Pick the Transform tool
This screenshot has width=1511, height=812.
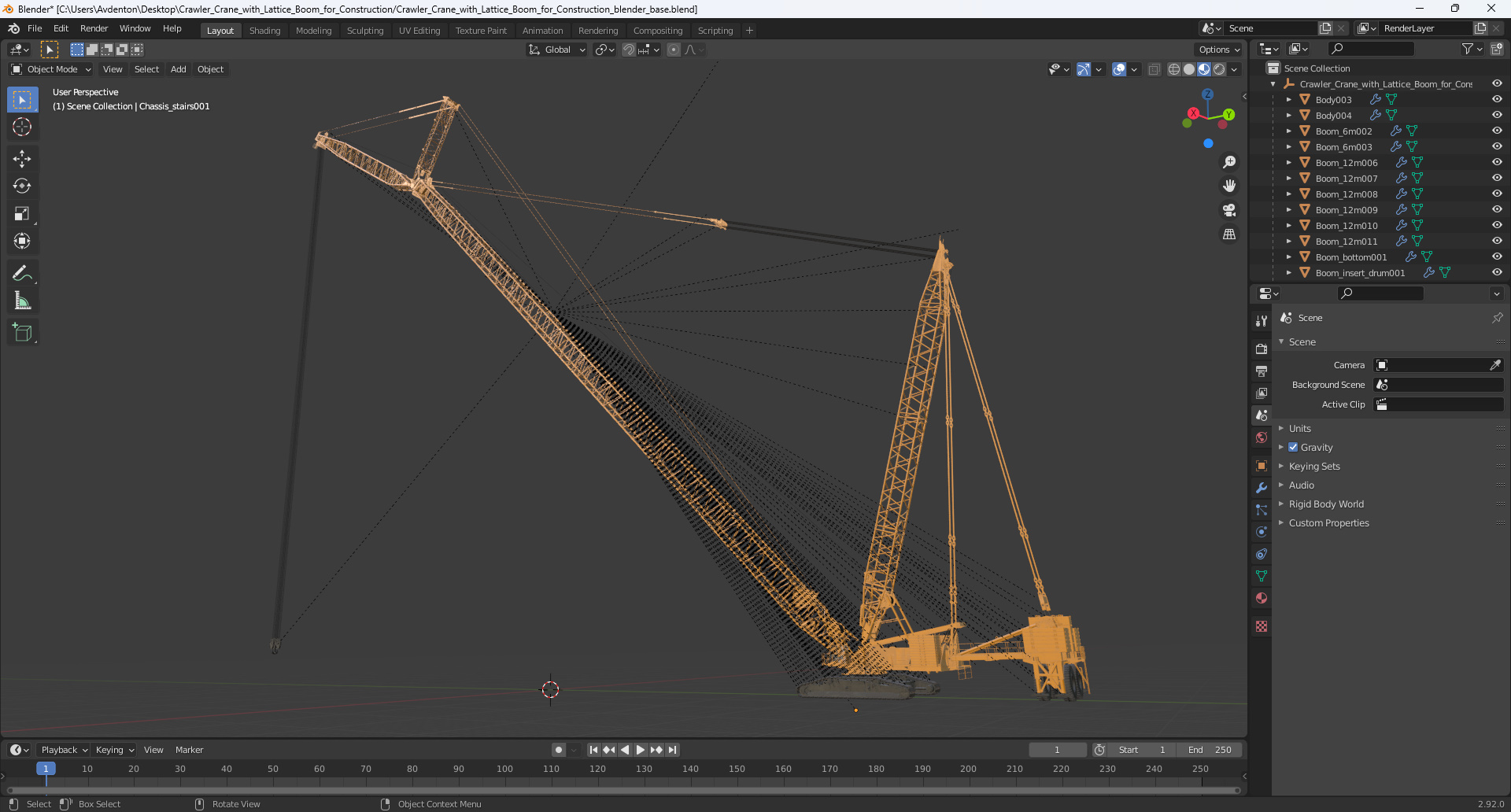point(22,242)
